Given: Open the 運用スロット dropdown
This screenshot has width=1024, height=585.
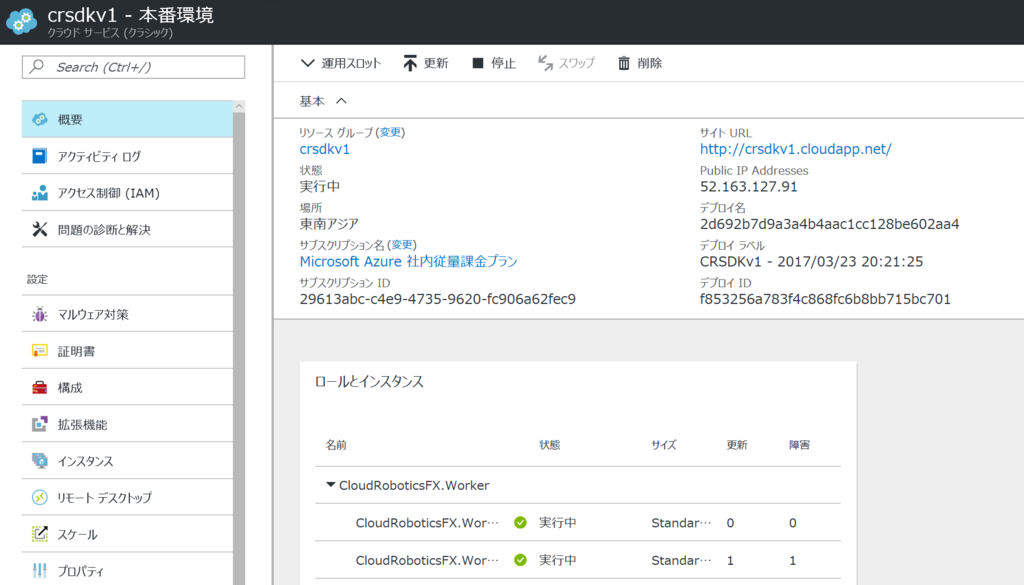Looking at the screenshot, I should click(x=341, y=63).
